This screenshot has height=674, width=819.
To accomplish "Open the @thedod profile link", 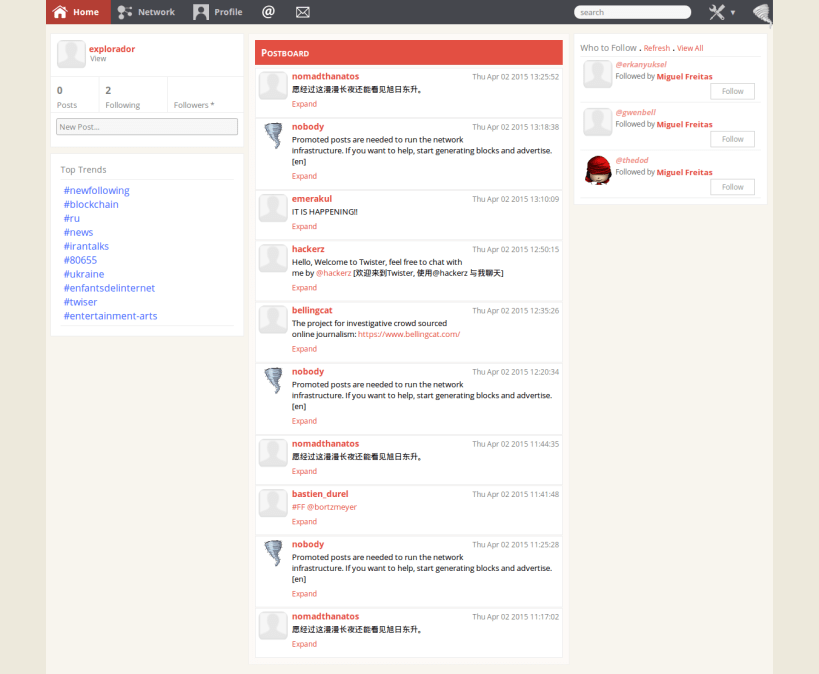I will (631, 160).
